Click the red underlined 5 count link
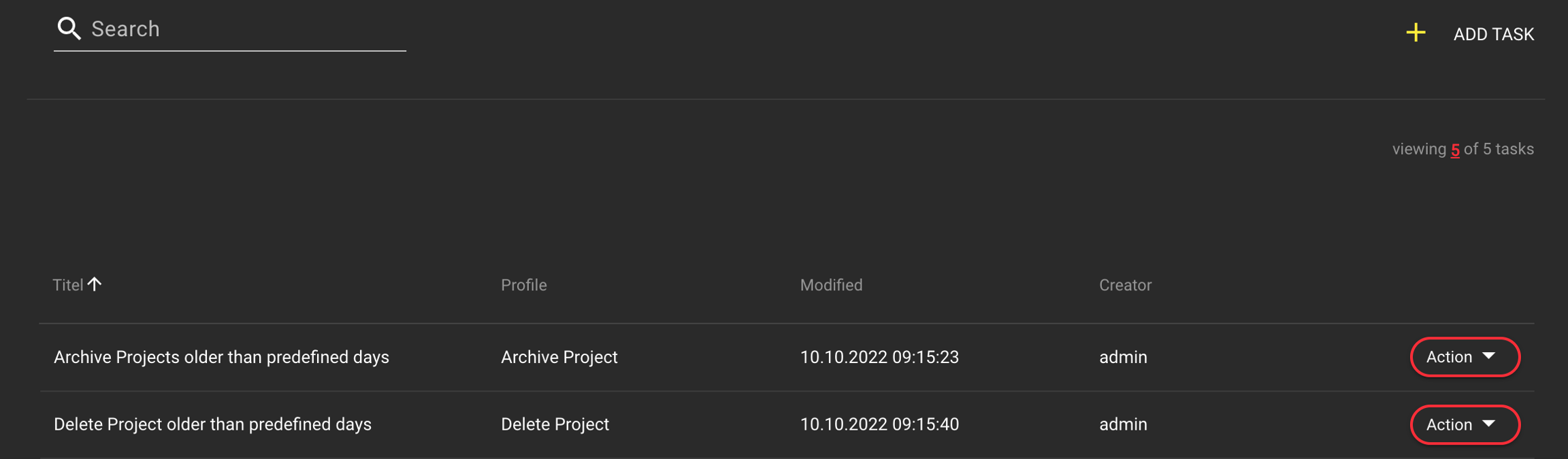Screen dimensions: 1568x459 pyautogui.click(x=1455, y=150)
